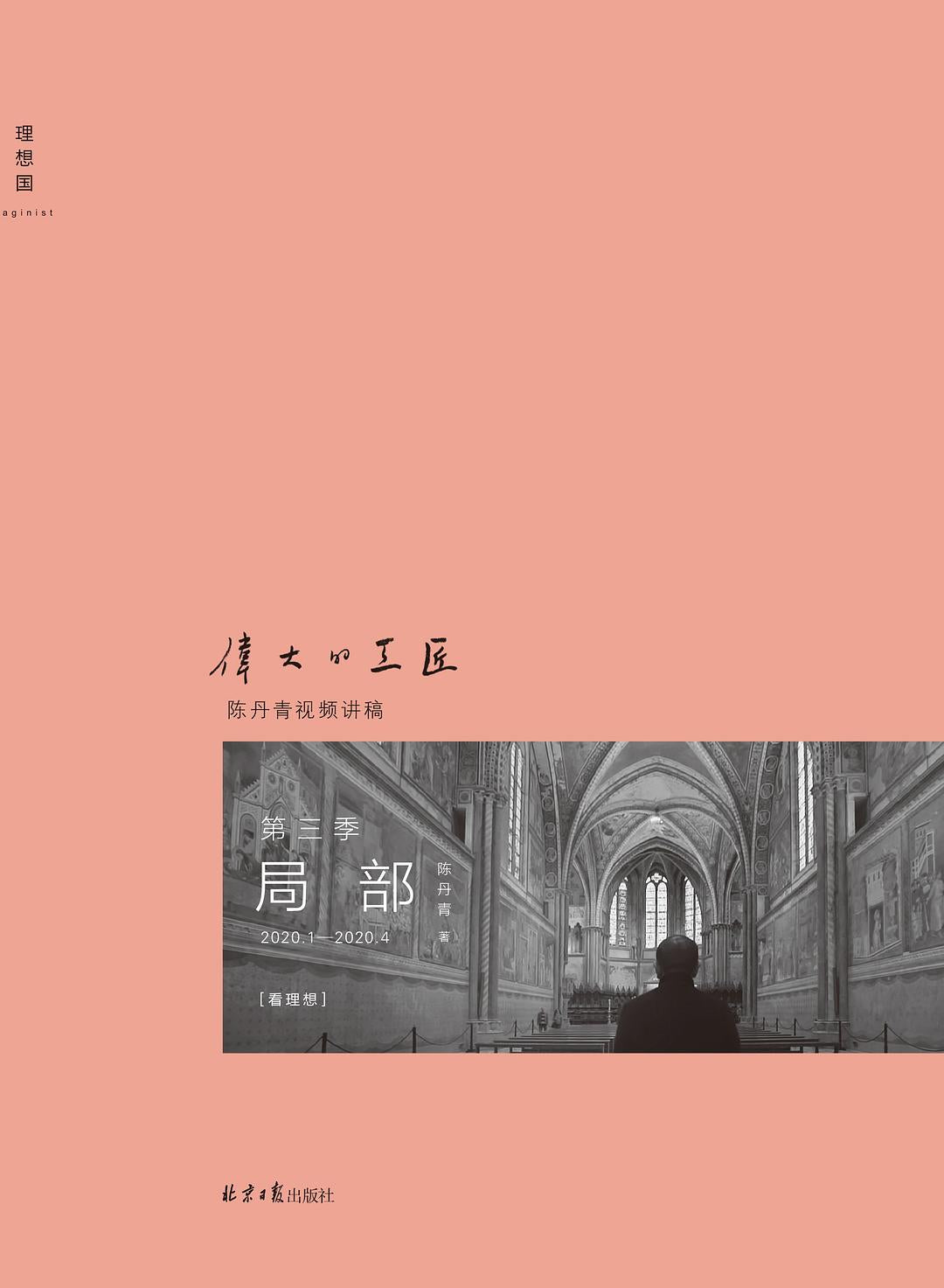Click the cut-off 'aginist' imprint text
Viewport: 944px width, 1288px height.
click(x=27, y=212)
